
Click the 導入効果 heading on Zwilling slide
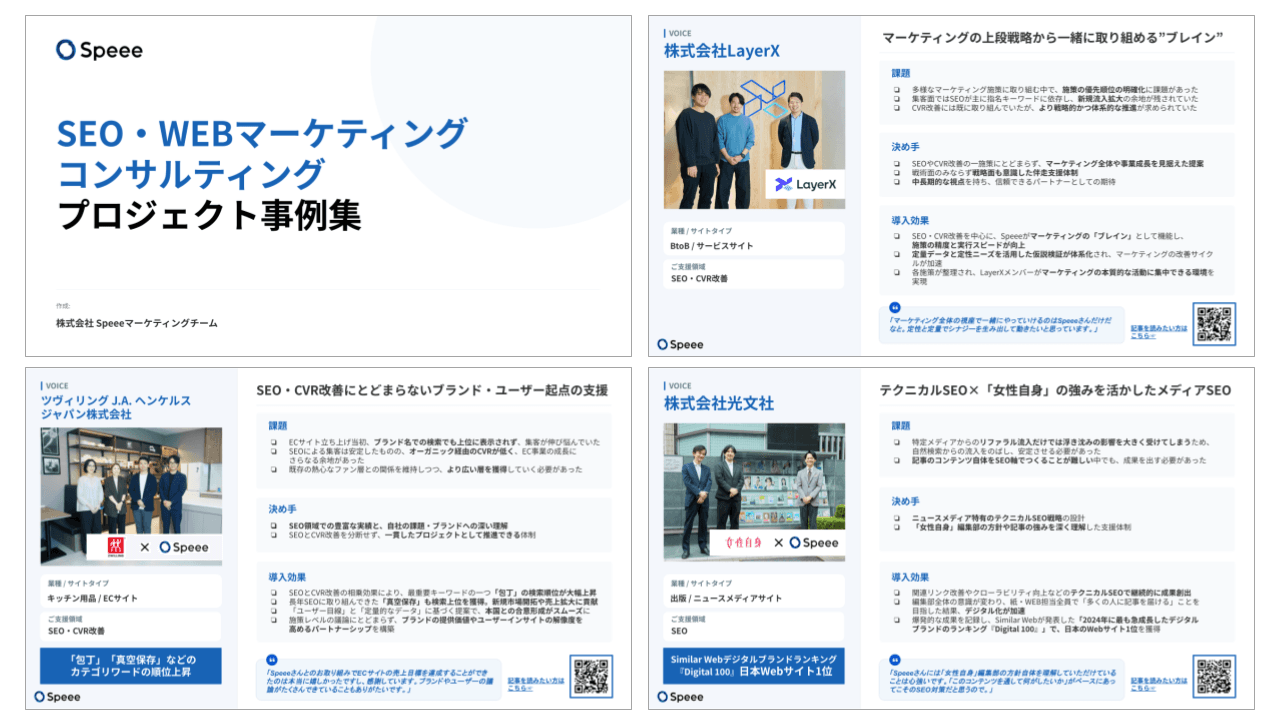tap(287, 577)
